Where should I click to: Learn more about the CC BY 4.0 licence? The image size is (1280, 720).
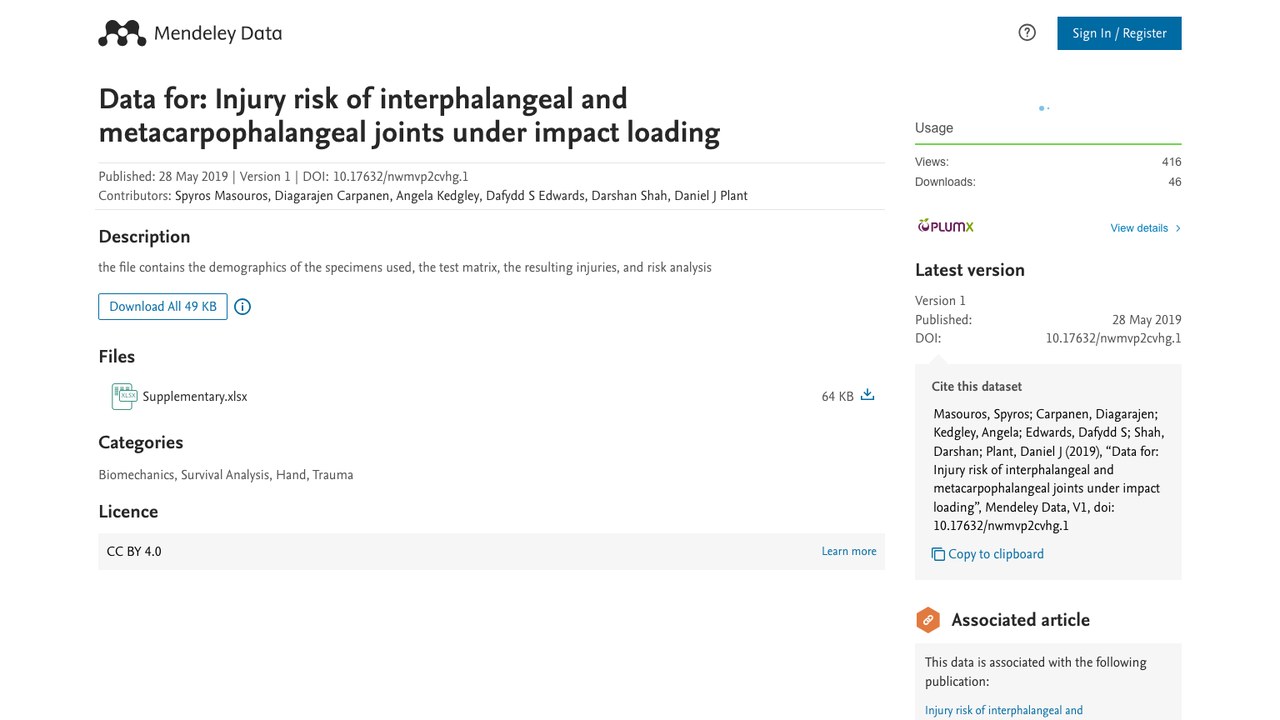coord(849,551)
